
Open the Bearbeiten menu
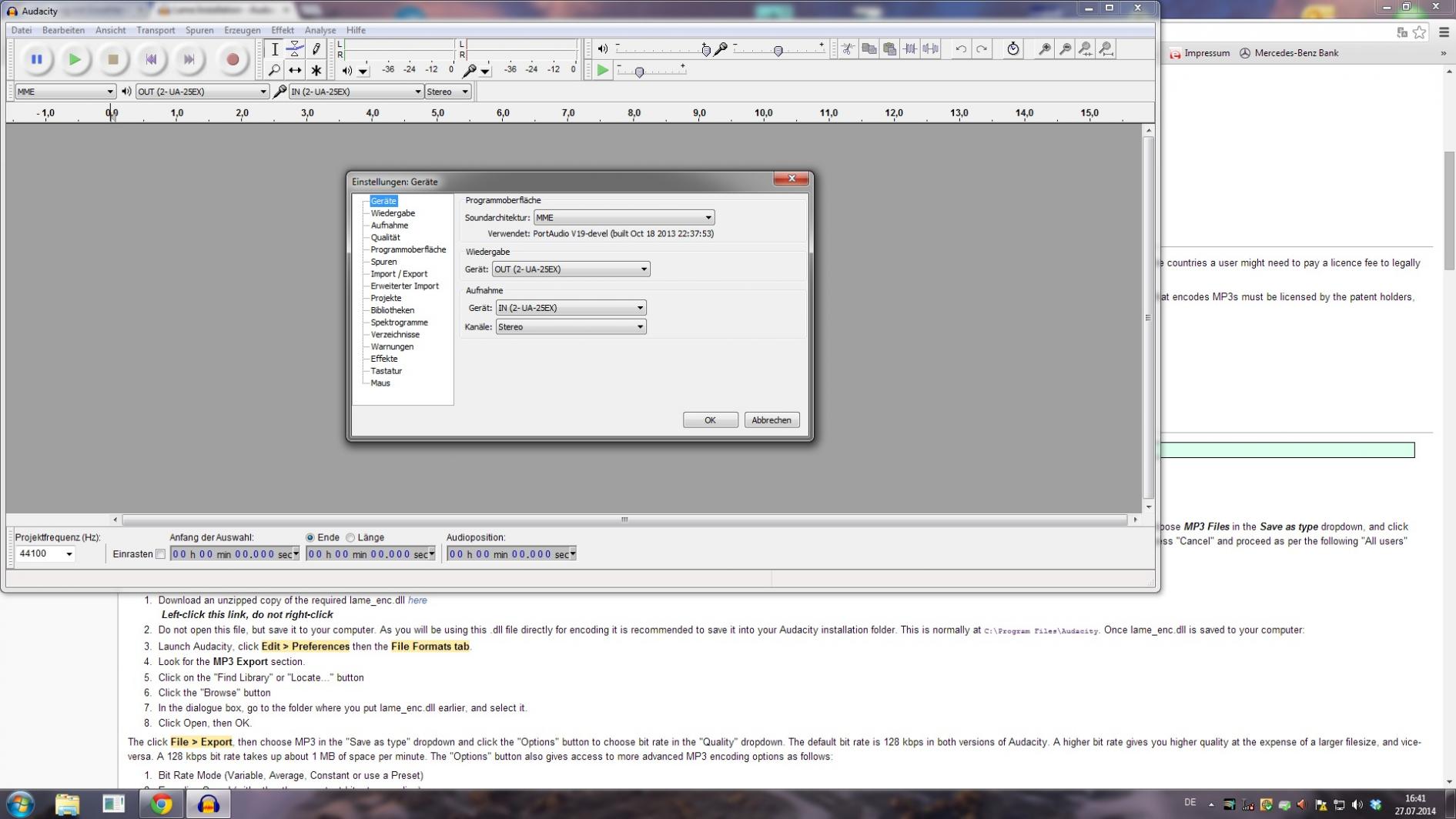(x=63, y=30)
